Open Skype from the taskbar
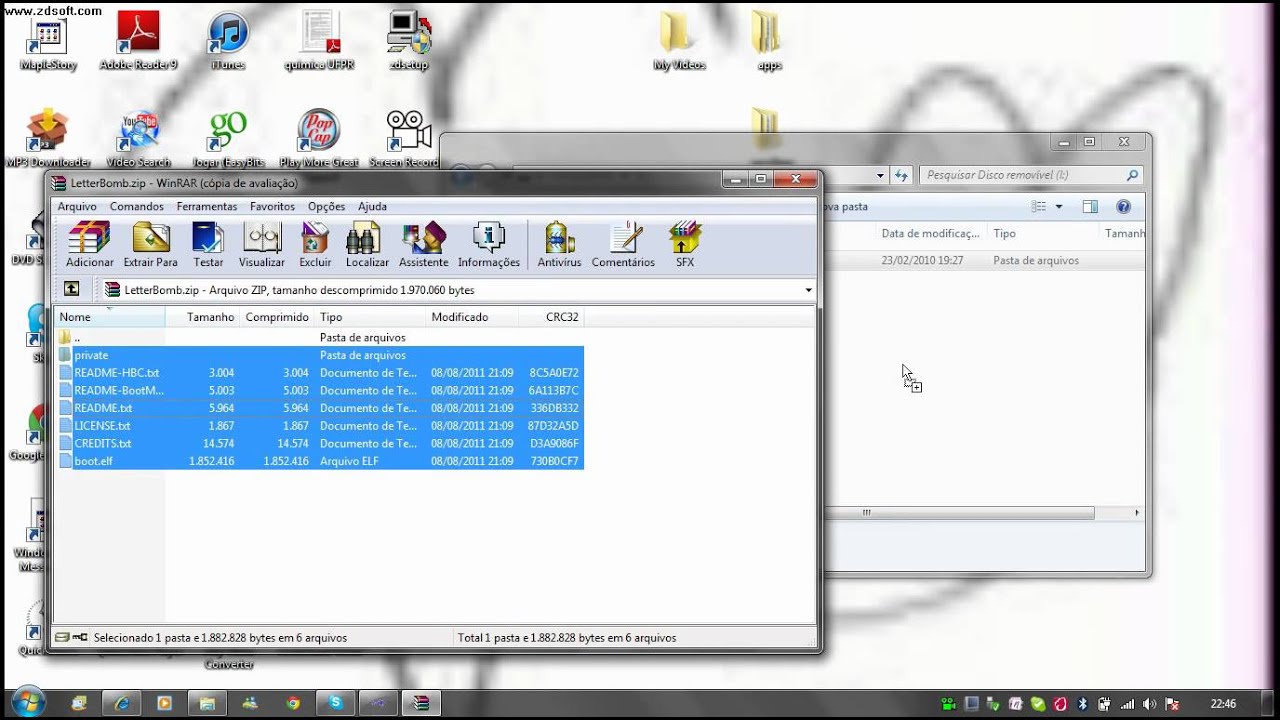Image resolution: width=1280 pixels, height=720 pixels. click(x=336, y=703)
